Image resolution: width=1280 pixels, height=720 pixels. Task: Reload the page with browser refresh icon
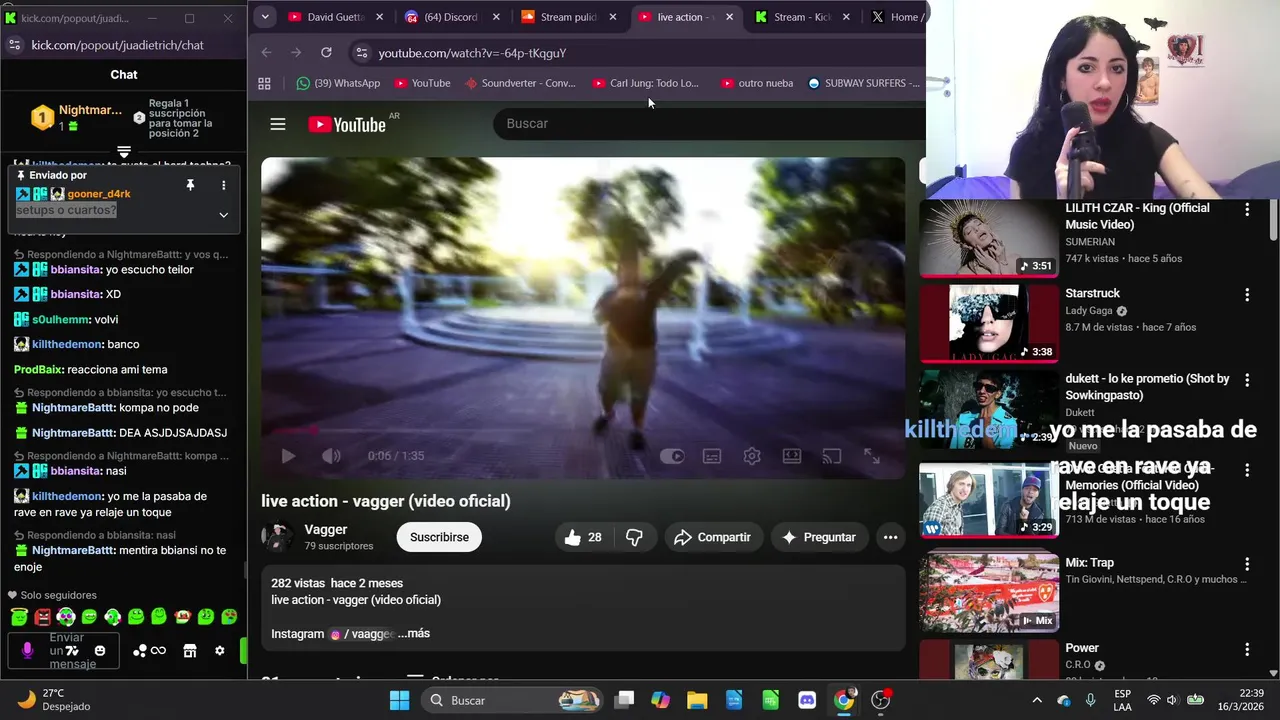pyautogui.click(x=326, y=52)
